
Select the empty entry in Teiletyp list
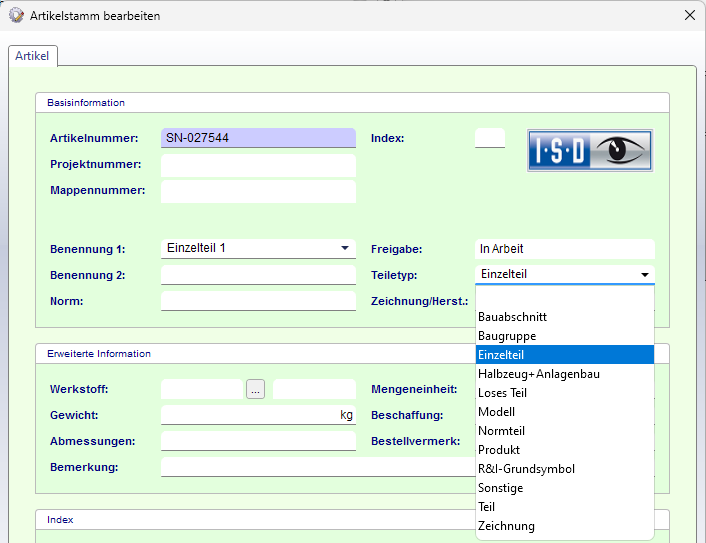(564, 298)
